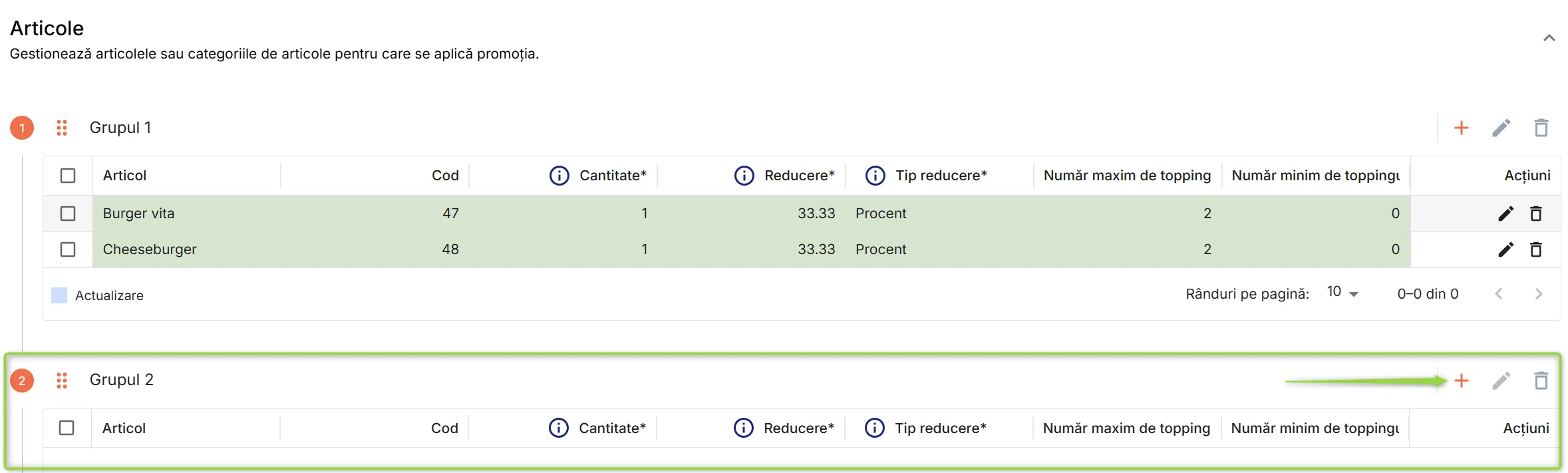Delete Grupul 1 using the trash icon

pos(1541,128)
